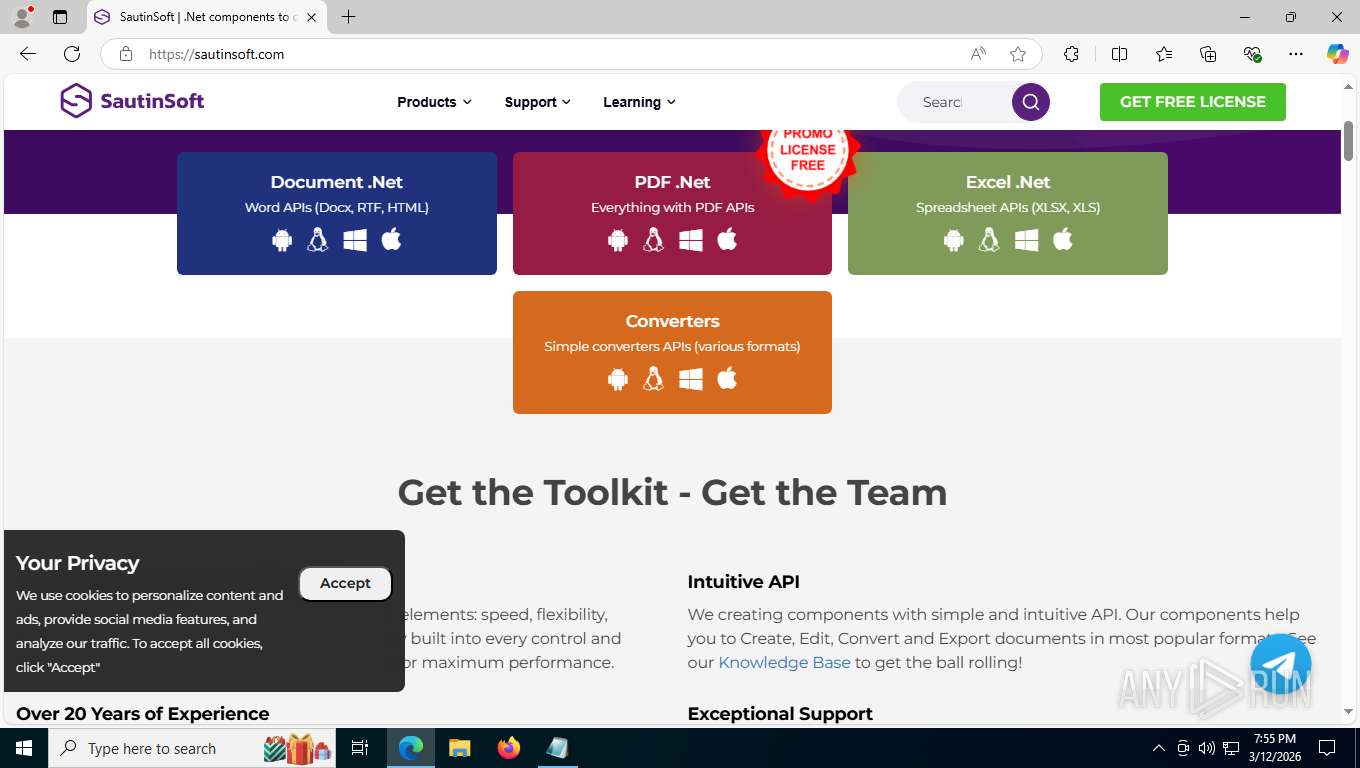Open File Explorer from taskbar

click(460, 748)
